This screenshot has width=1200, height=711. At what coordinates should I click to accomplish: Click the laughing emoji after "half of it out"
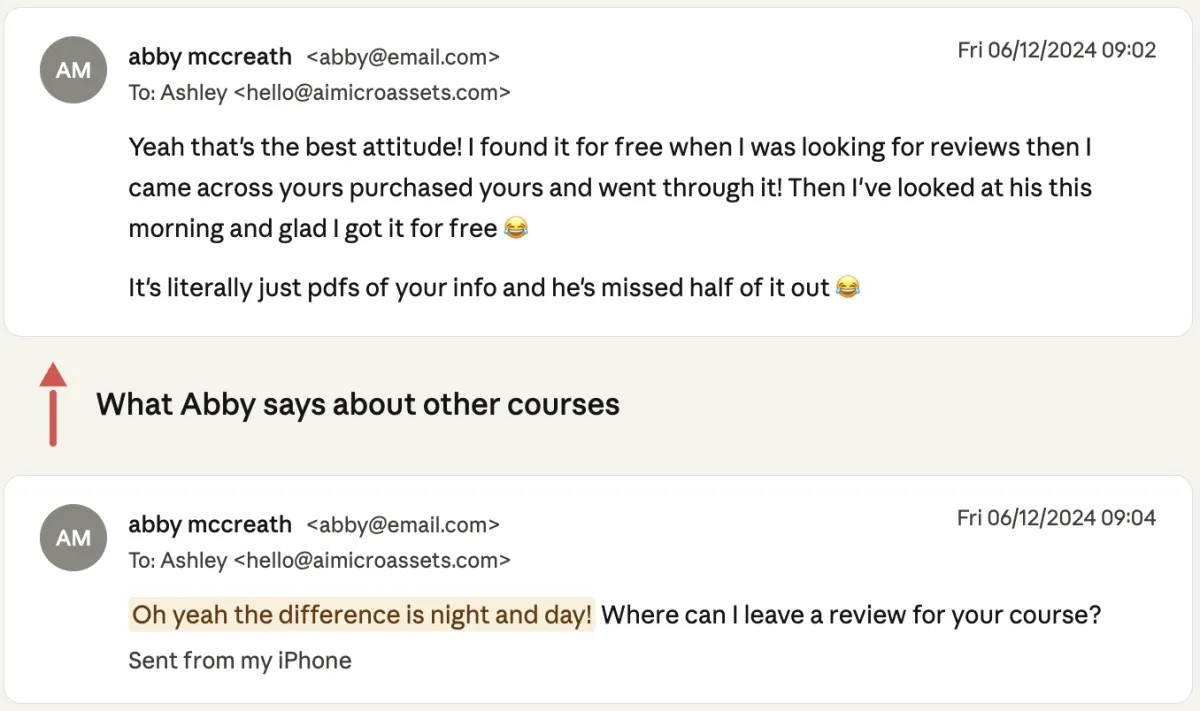[847, 288]
